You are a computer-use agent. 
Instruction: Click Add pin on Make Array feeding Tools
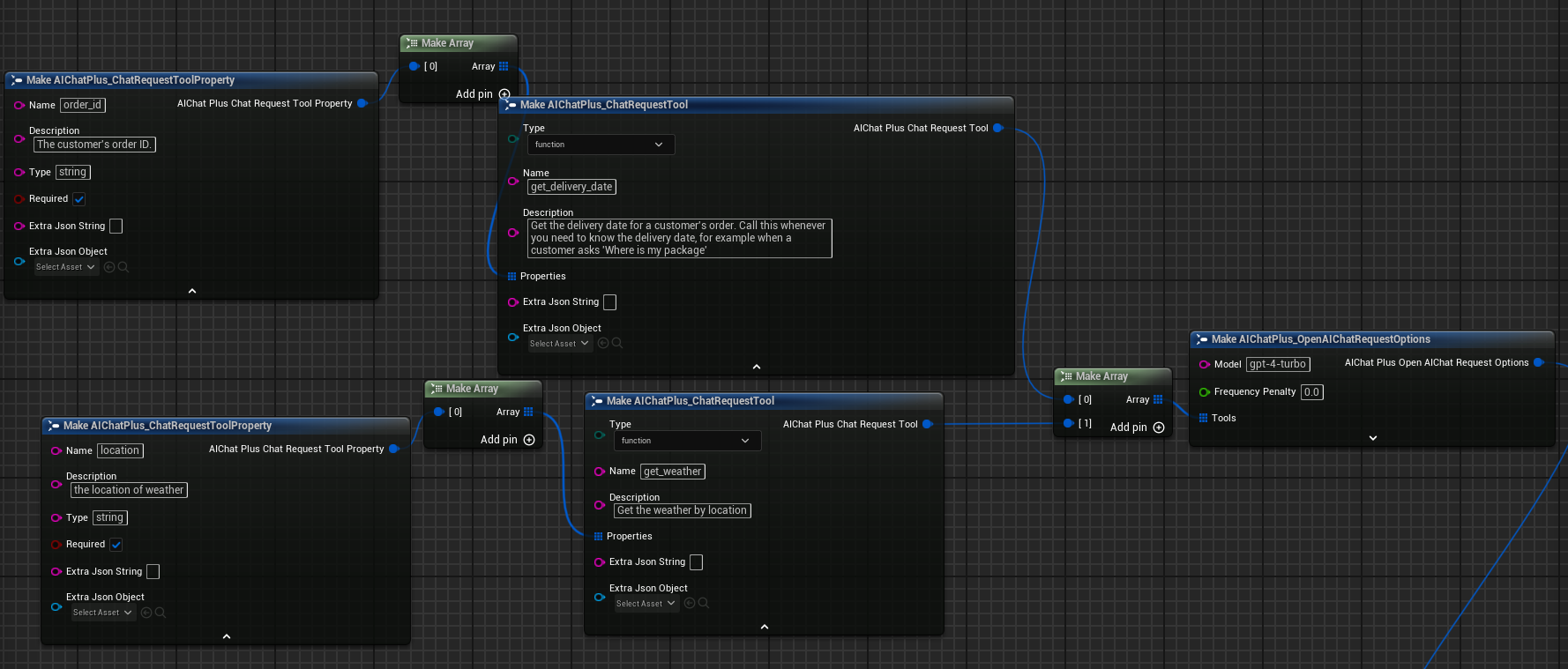(1159, 427)
